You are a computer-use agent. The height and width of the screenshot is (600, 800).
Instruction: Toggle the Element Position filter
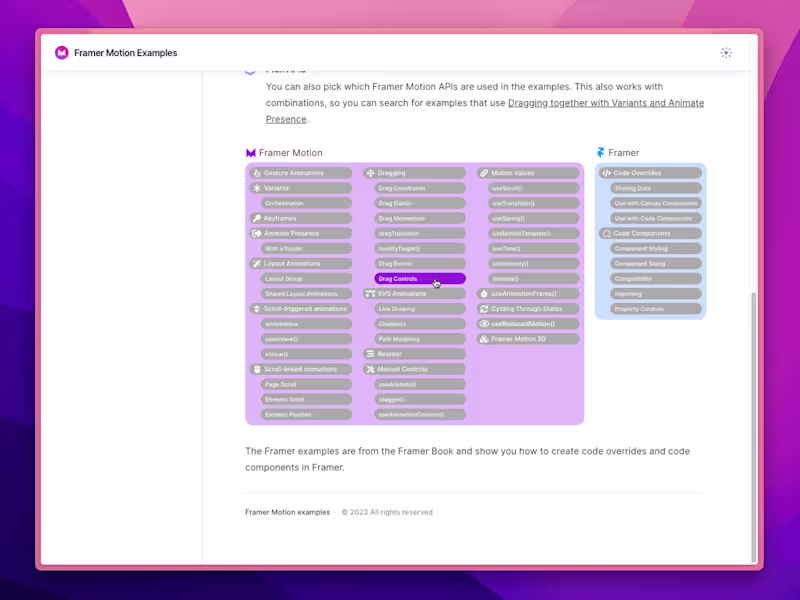click(306, 414)
